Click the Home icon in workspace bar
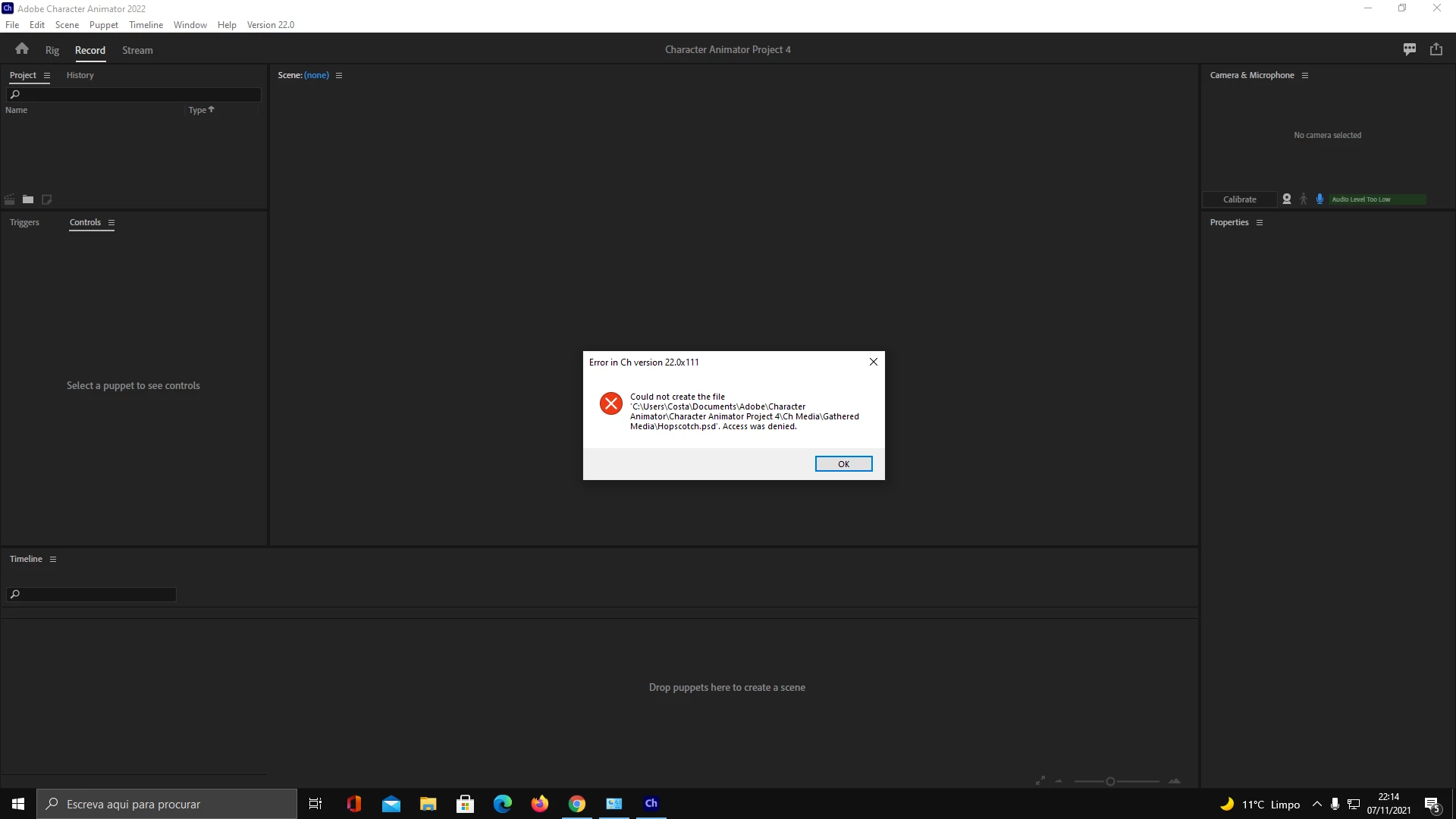 point(22,49)
